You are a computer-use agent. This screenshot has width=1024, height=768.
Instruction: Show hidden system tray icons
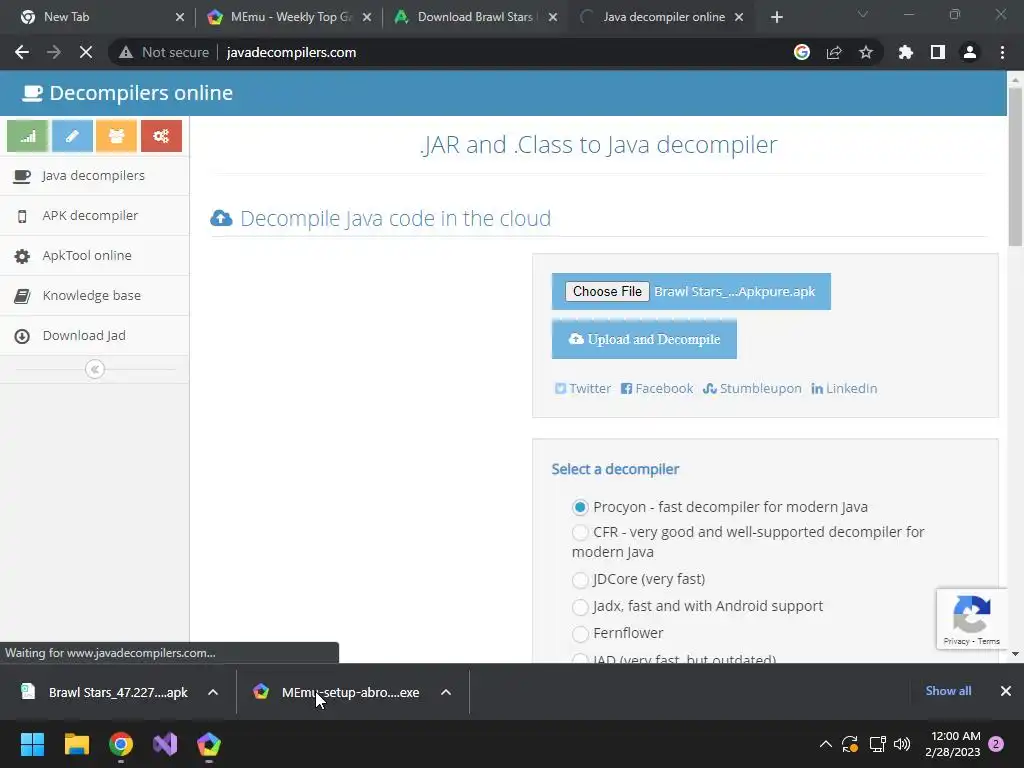coord(825,744)
